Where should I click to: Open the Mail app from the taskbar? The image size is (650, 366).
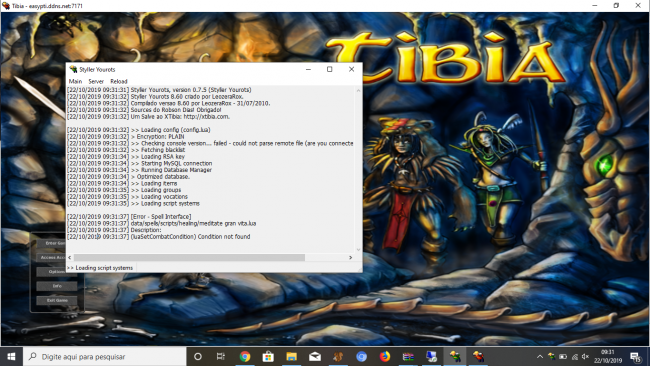[315, 356]
